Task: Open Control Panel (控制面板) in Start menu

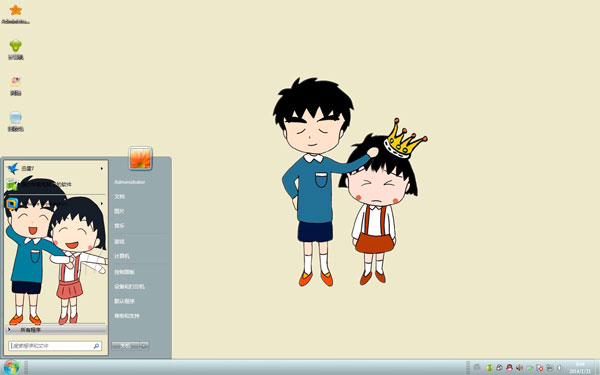Action: click(124, 272)
